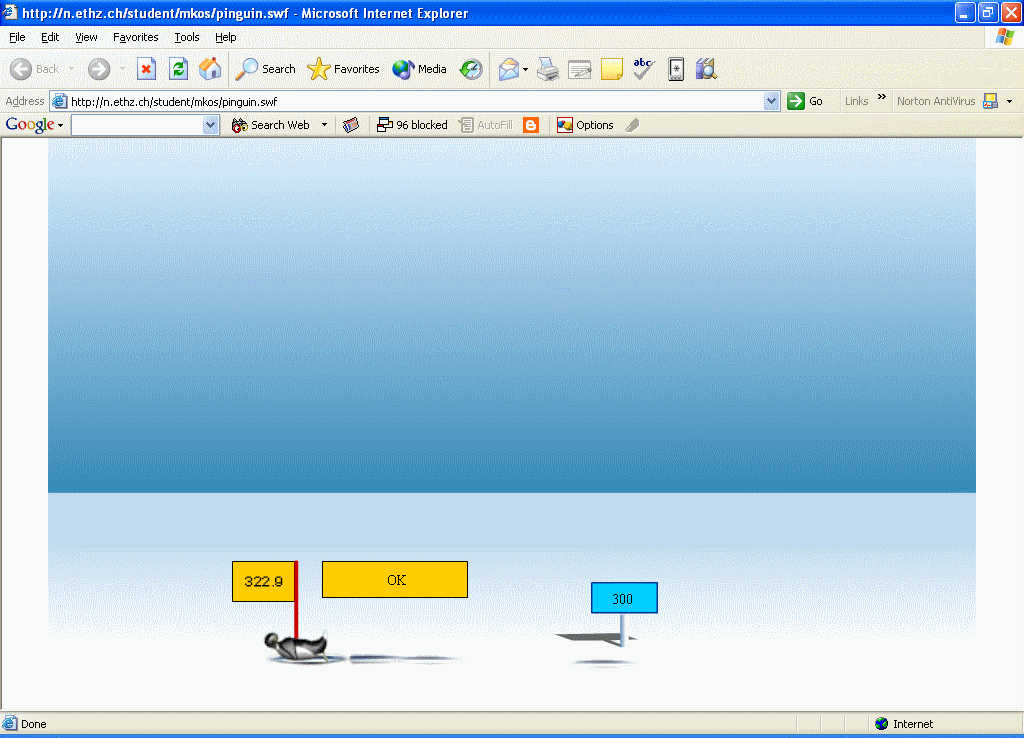The width and height of the screenshot is (1024, 738).
Task: Click the Print icon
Action: coord(547,69)
